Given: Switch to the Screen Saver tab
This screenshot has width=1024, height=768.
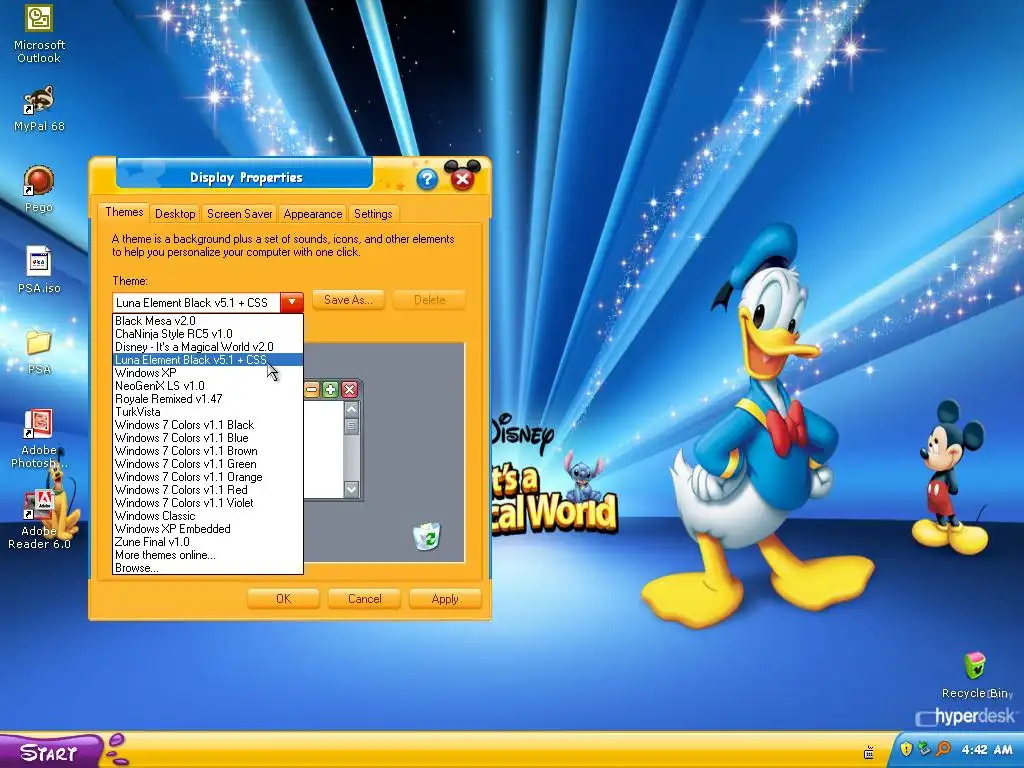Looking at the screenshot, I should click(240, 214).
